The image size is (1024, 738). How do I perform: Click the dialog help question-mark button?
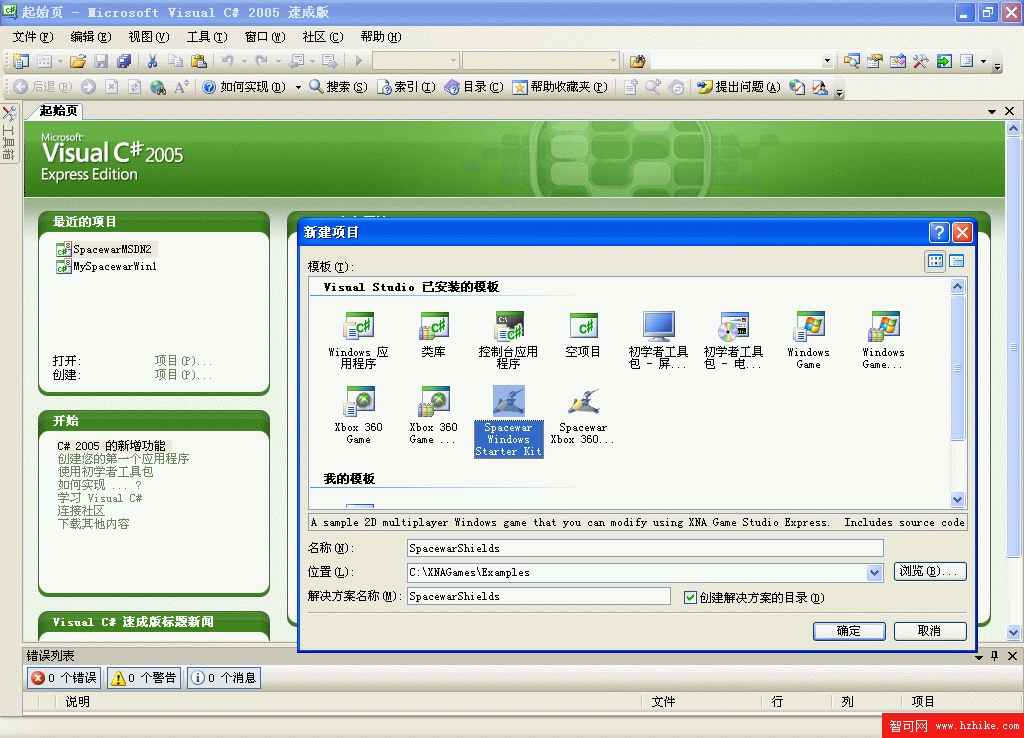click(938, 233)
